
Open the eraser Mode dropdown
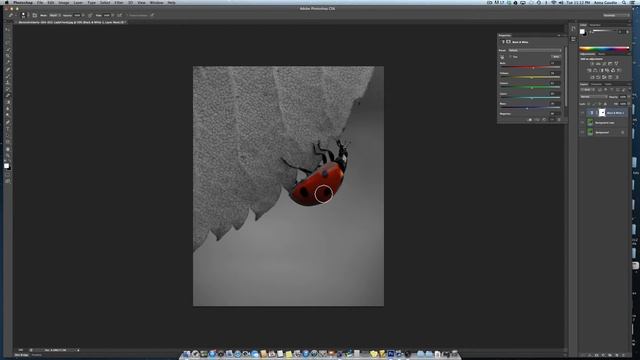pyautogui.click(x=54, y=15)
